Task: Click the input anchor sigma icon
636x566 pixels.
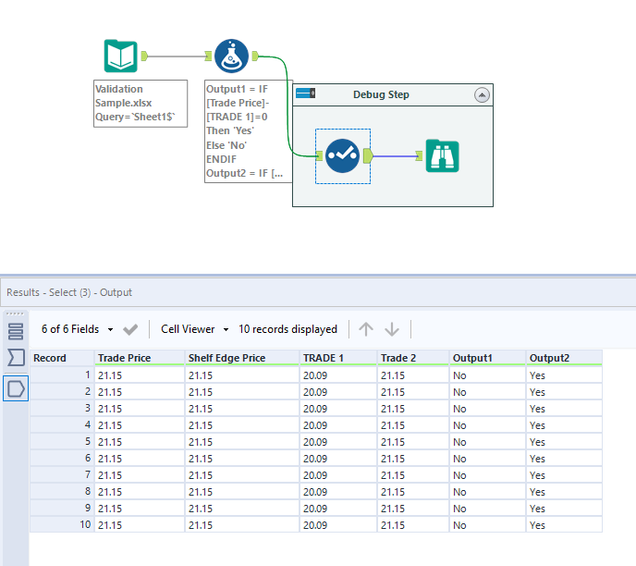Action: tap(15, 359)
